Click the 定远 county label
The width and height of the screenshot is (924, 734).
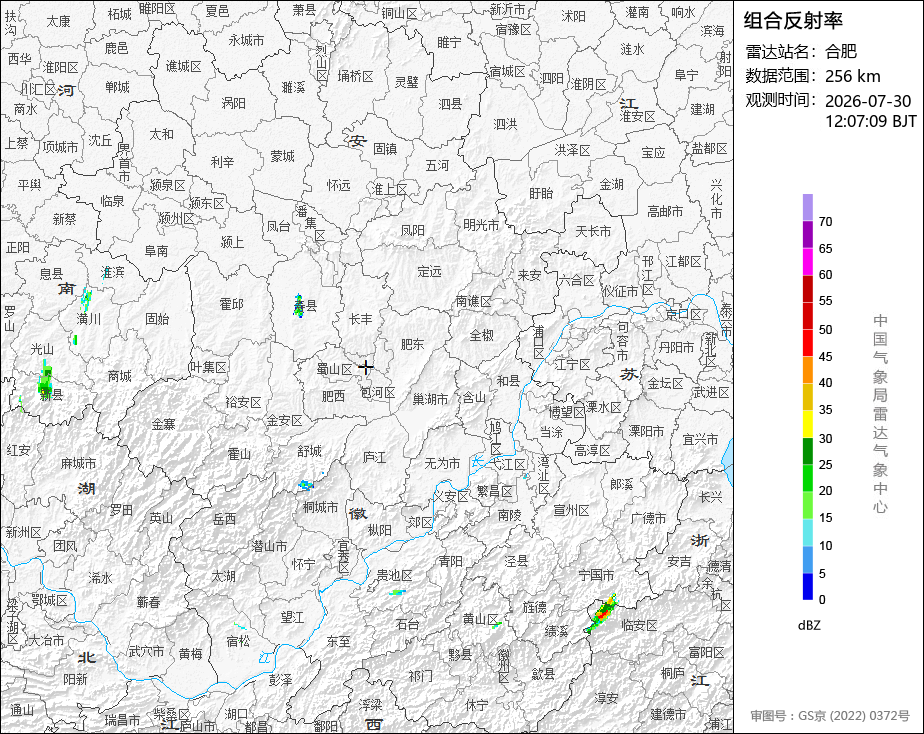(430, 272)
